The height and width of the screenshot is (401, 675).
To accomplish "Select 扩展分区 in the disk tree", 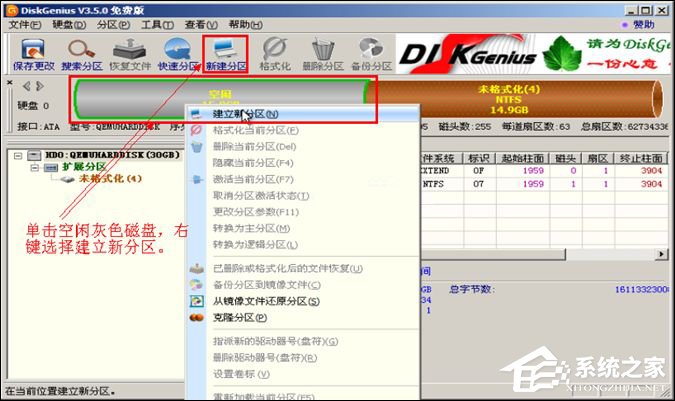I will coord(84,167).
